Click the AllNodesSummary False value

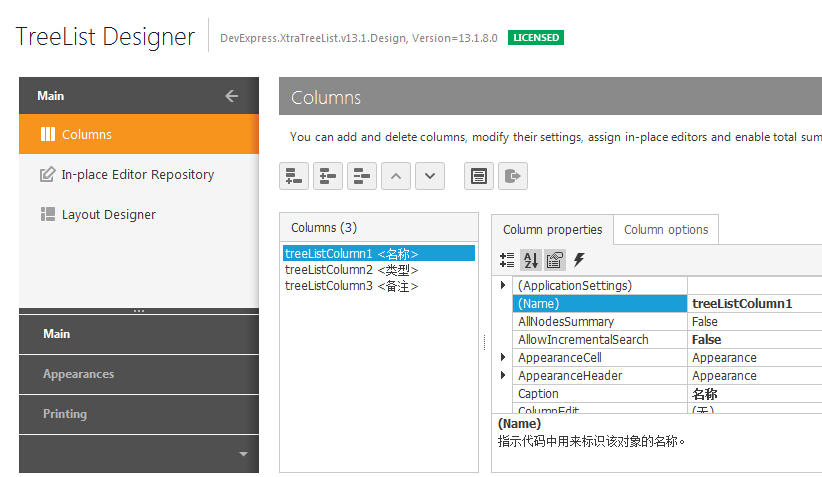pyautogui.click(x=754, y=321)
